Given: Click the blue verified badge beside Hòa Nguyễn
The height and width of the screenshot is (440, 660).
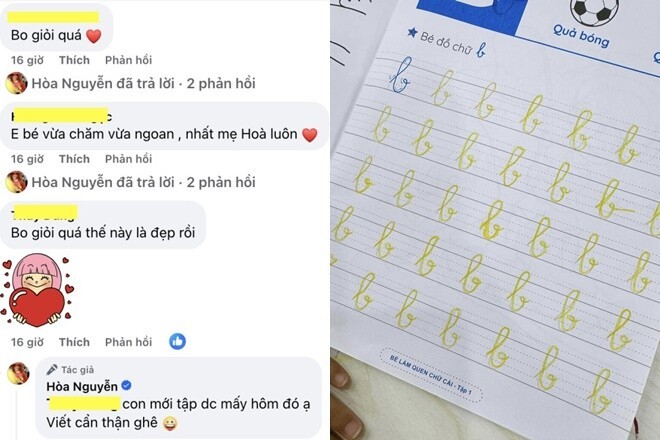Looking at the screenshot, I should 126,385.
